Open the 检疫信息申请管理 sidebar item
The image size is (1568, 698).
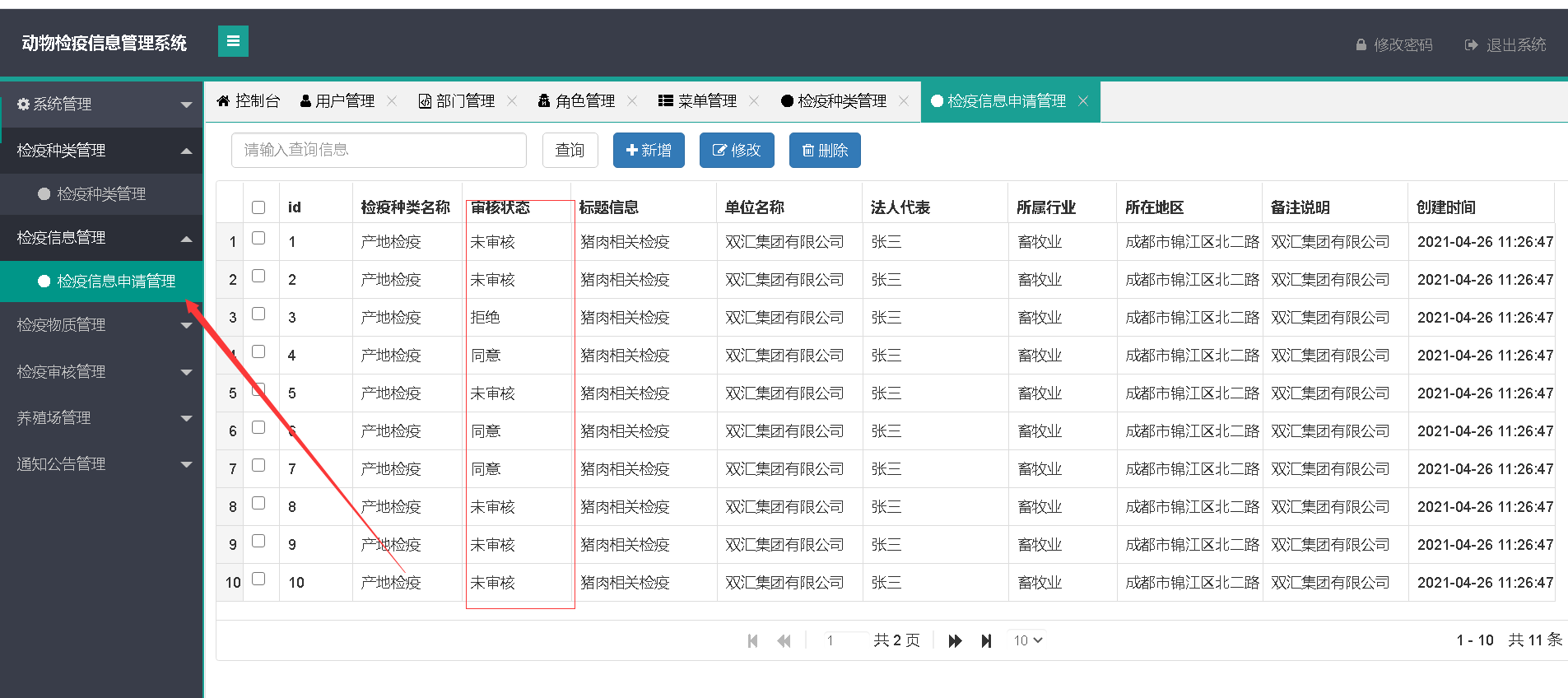point(101,282)
